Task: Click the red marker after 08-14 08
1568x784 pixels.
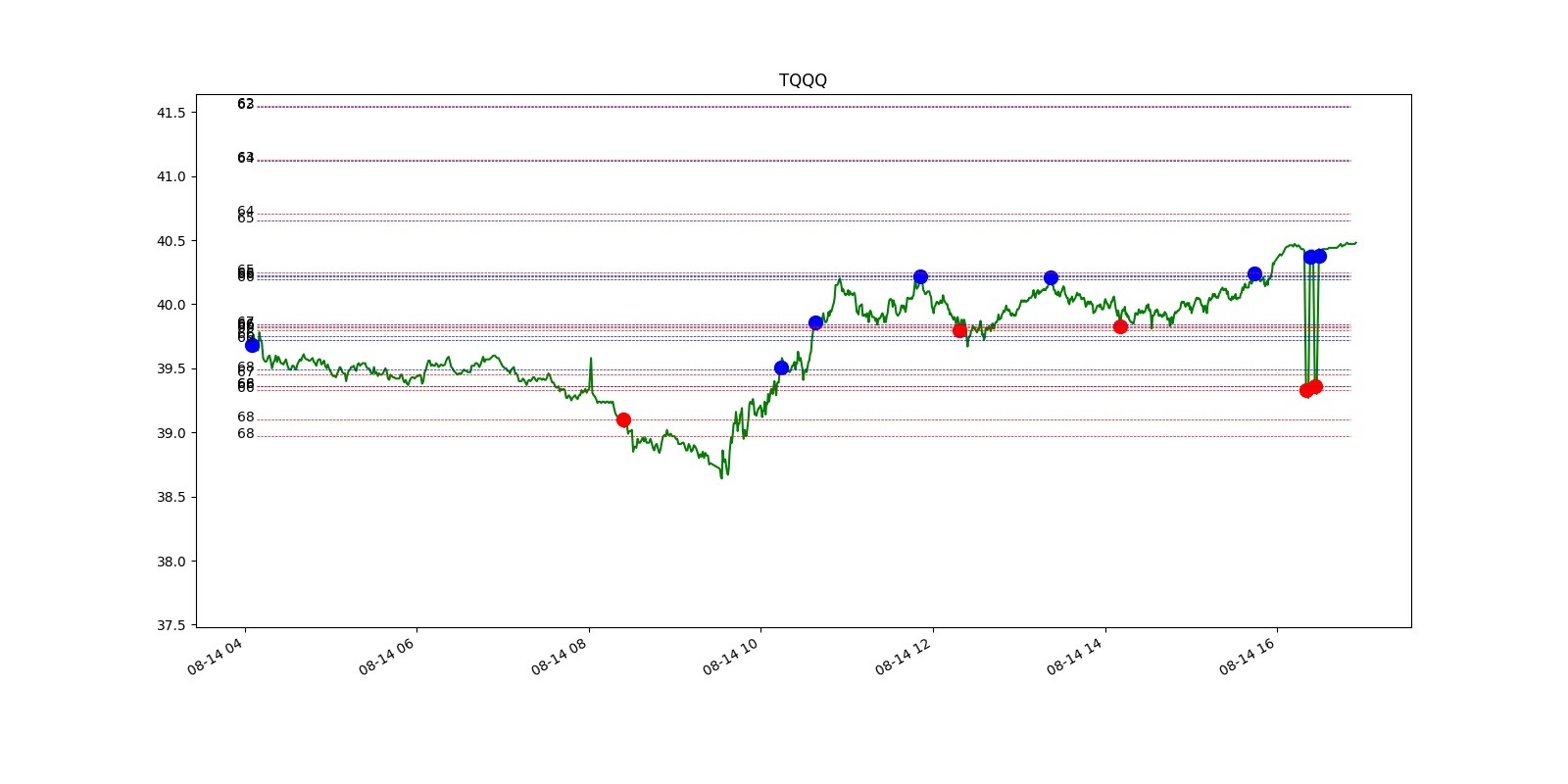Action: (x=623, y=419)
